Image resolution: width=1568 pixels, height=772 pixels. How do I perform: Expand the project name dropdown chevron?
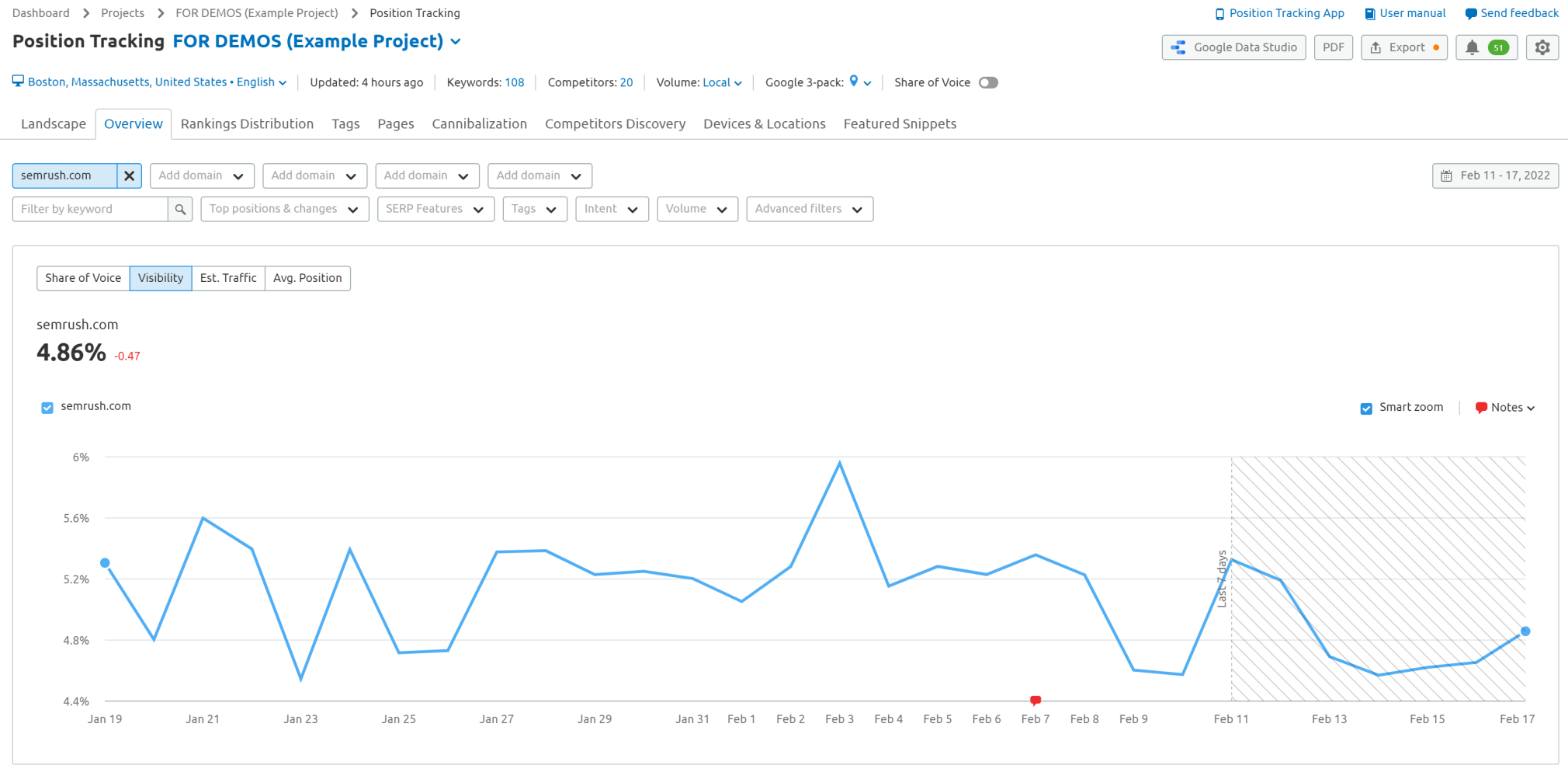456,42
